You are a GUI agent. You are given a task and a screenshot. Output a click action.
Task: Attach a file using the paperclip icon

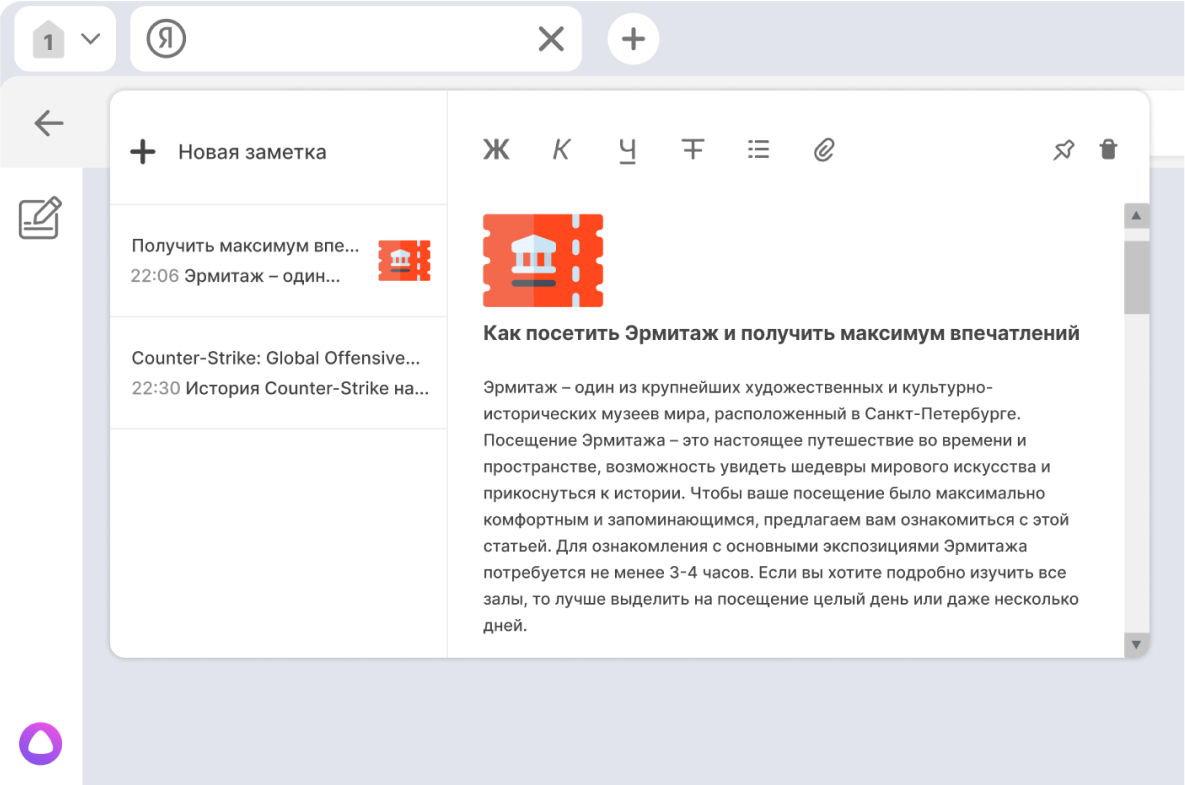coord(824,149)
